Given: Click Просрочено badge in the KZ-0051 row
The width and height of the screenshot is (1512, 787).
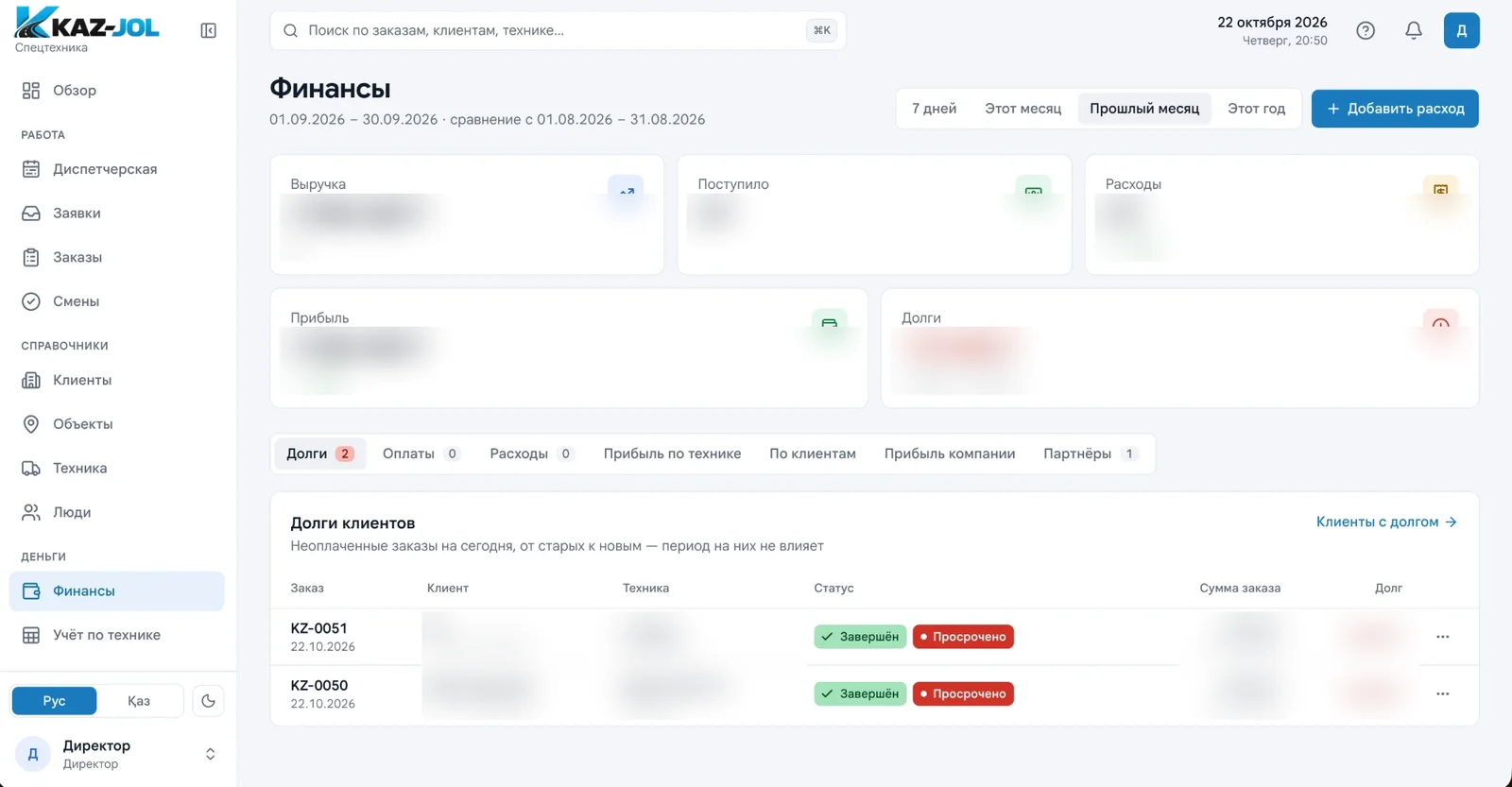Looking at the screenshot, I should pyautogui.click(x=963, y=637).
